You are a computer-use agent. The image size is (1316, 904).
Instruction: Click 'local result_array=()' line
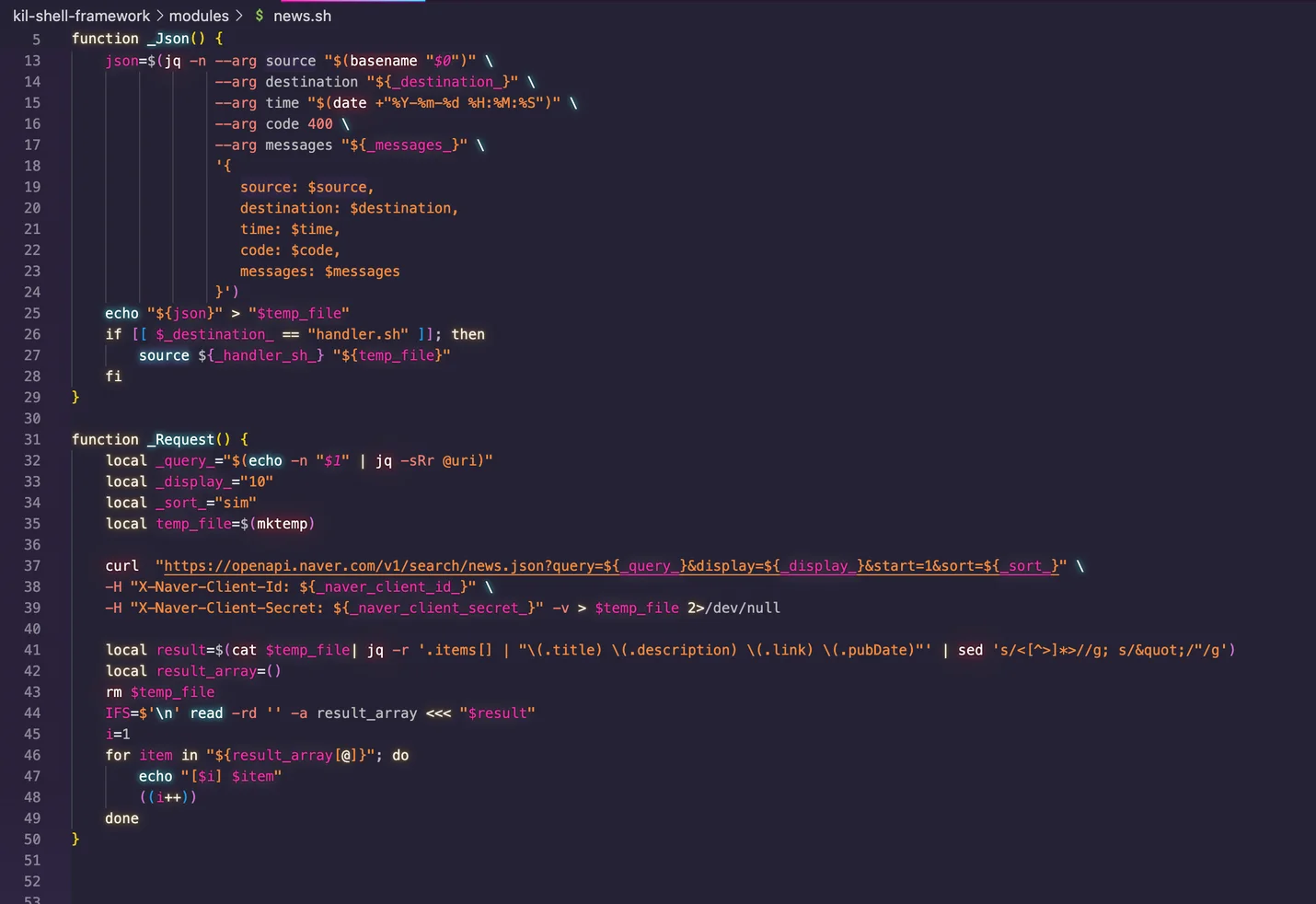point(193,671)
